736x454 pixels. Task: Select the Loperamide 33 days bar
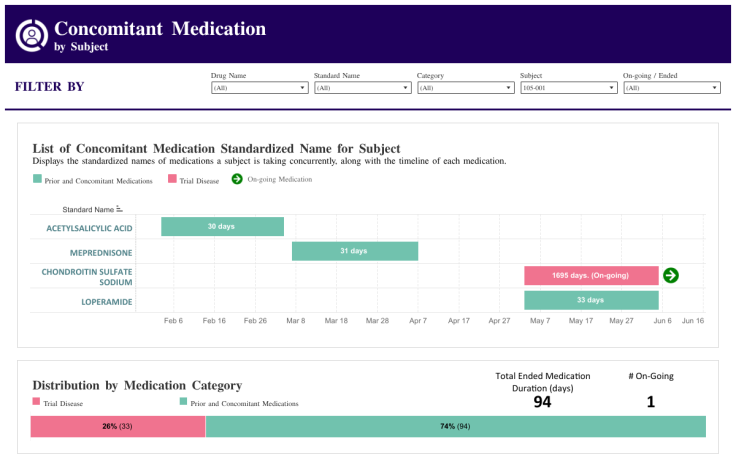[591, 299]
